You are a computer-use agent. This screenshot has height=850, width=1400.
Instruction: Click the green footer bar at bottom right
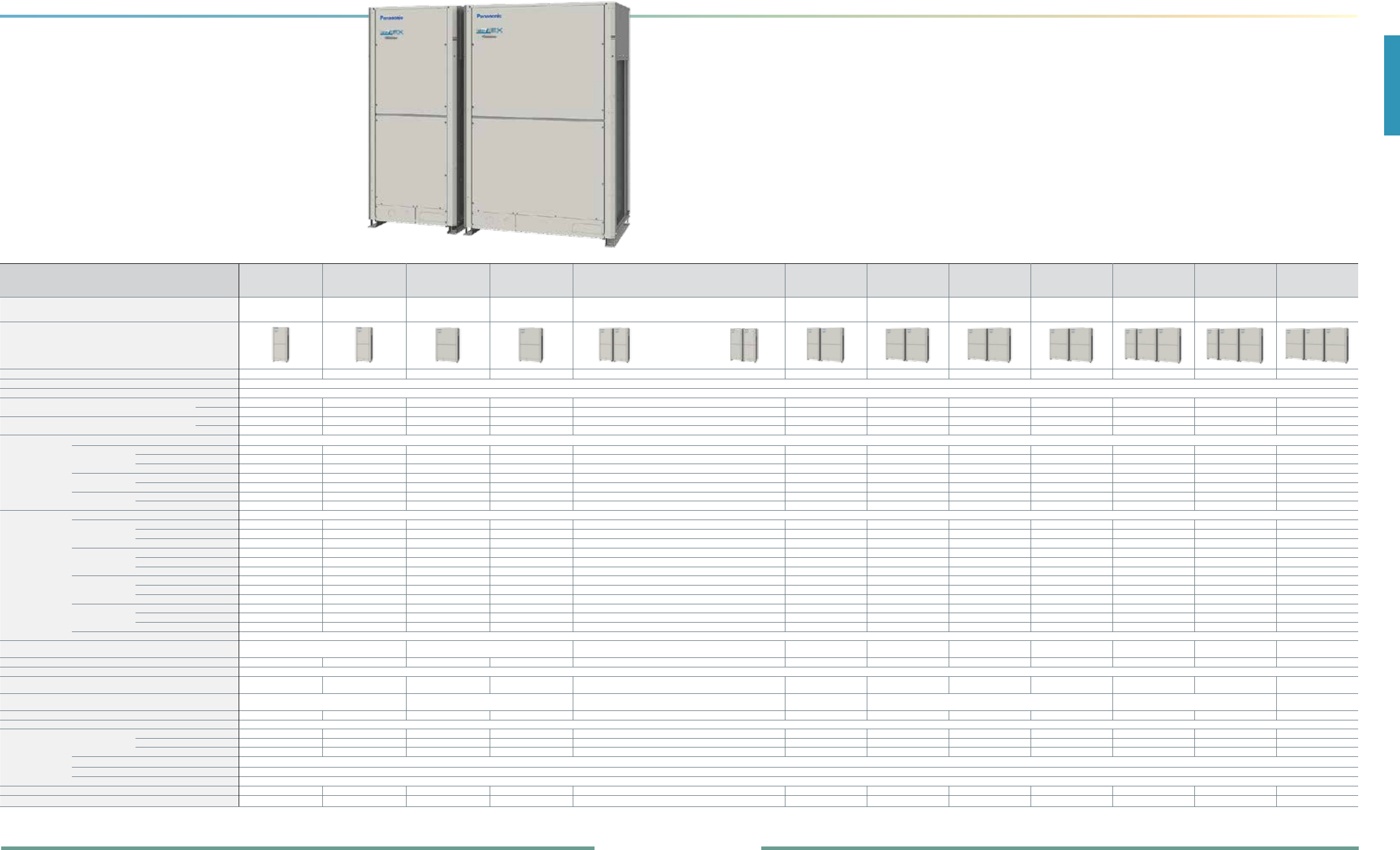point(1059,848)
